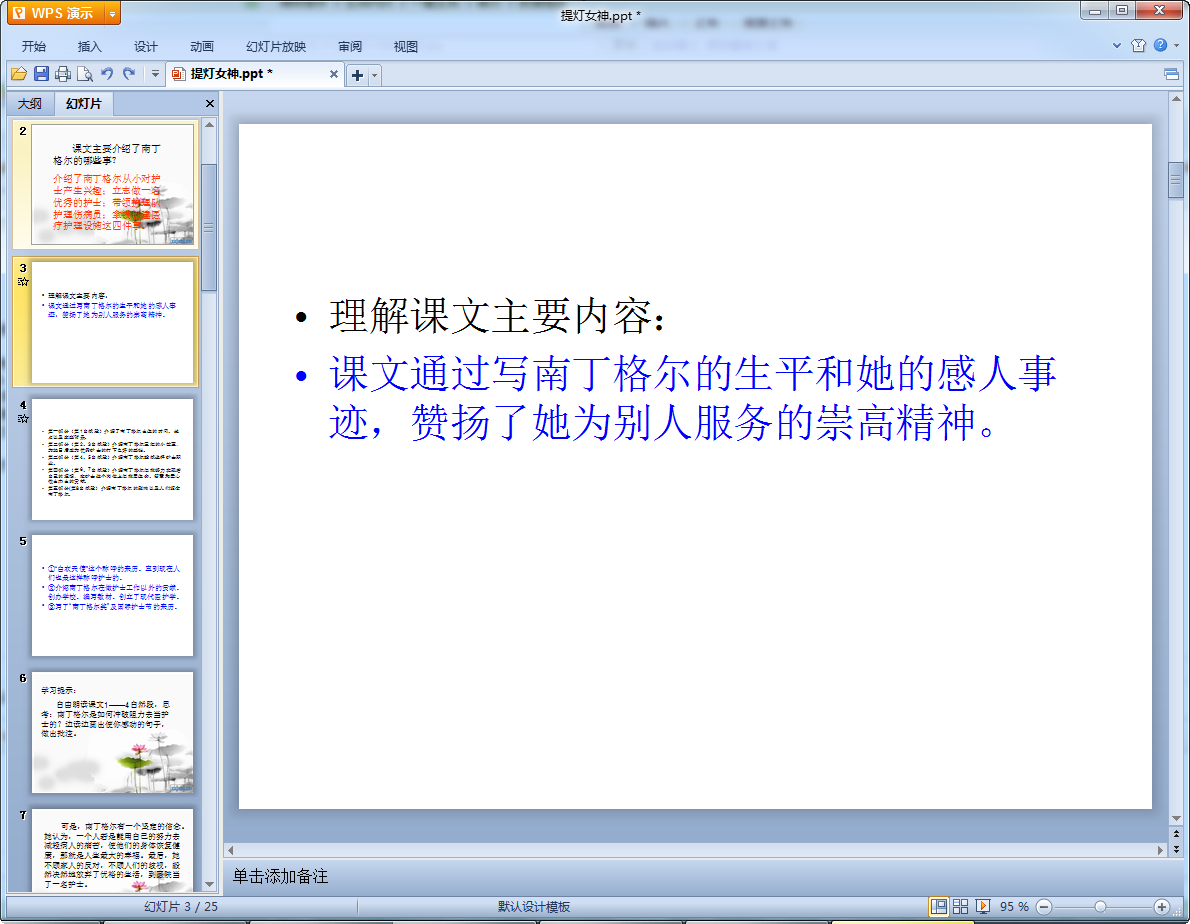This screenshot has width=1190, height=924.
Task: Click thumbnail pane scroll up arrow
Action: pyautogui.click(x=209, y=124)
